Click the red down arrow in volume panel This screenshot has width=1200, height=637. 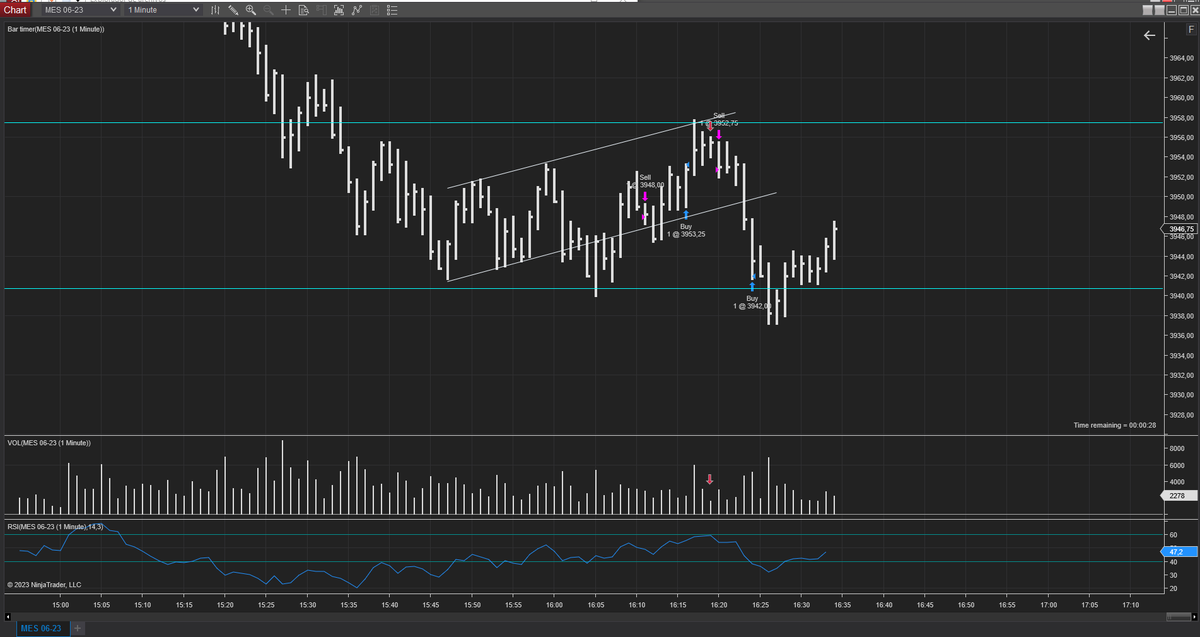[709, 480]
